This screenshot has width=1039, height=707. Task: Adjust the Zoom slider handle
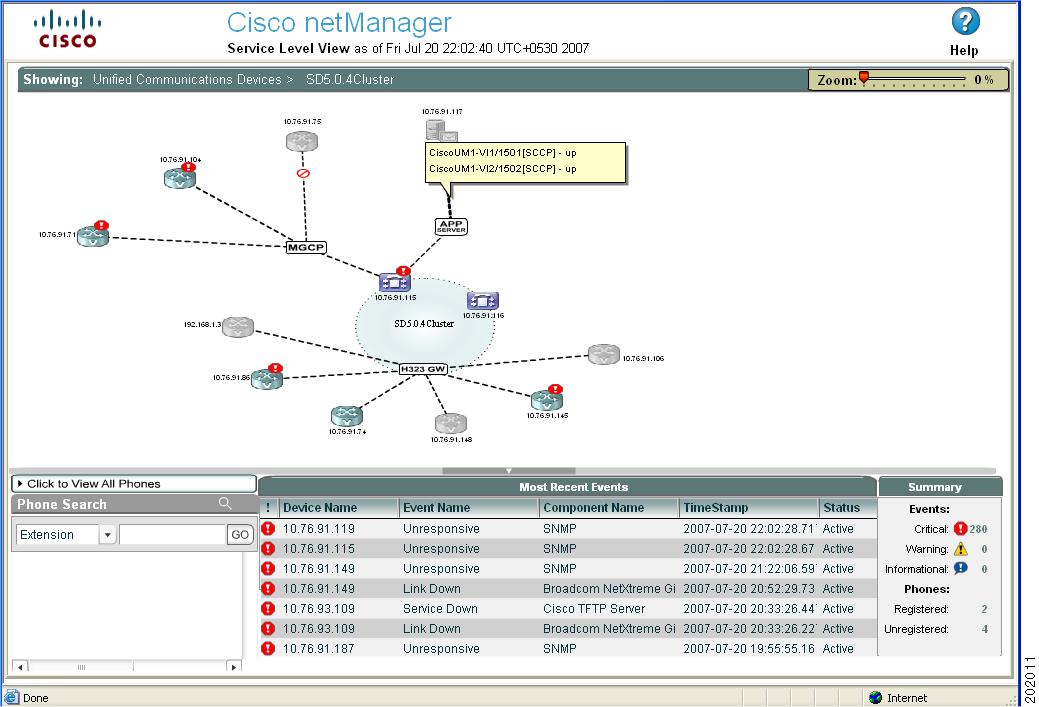pos(862,76)
